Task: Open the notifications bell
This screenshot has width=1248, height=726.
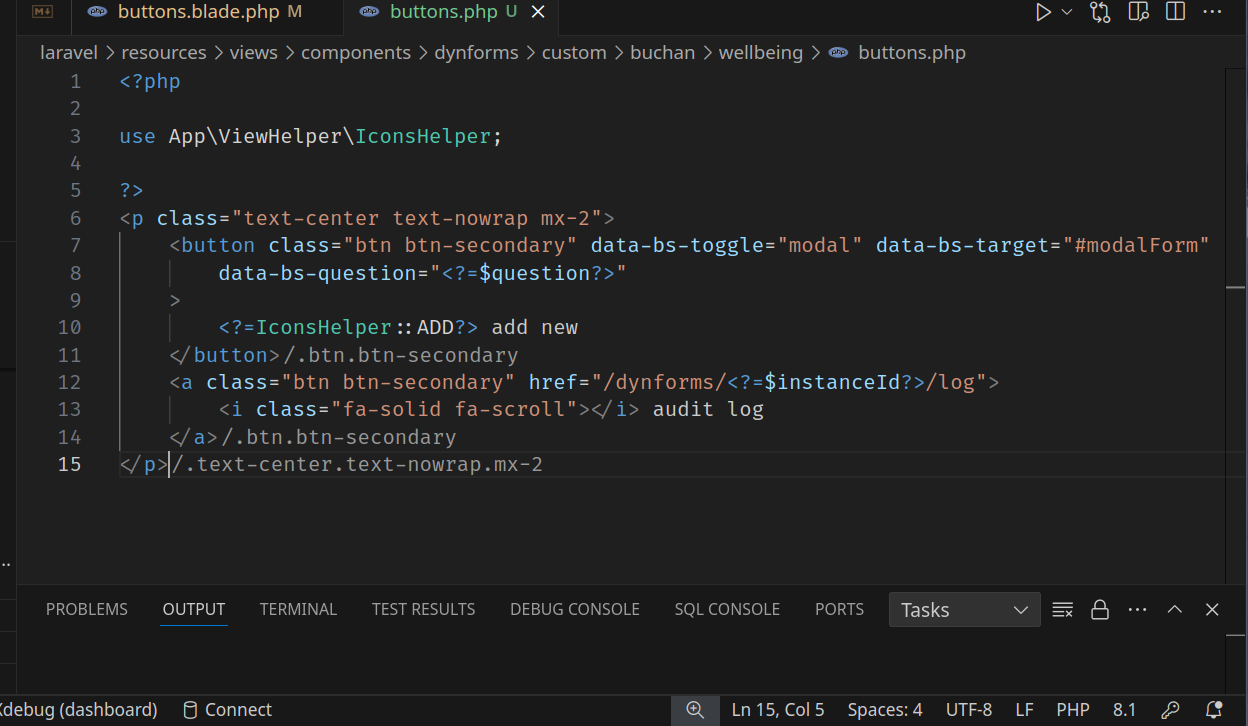Action: (1214, 710)
